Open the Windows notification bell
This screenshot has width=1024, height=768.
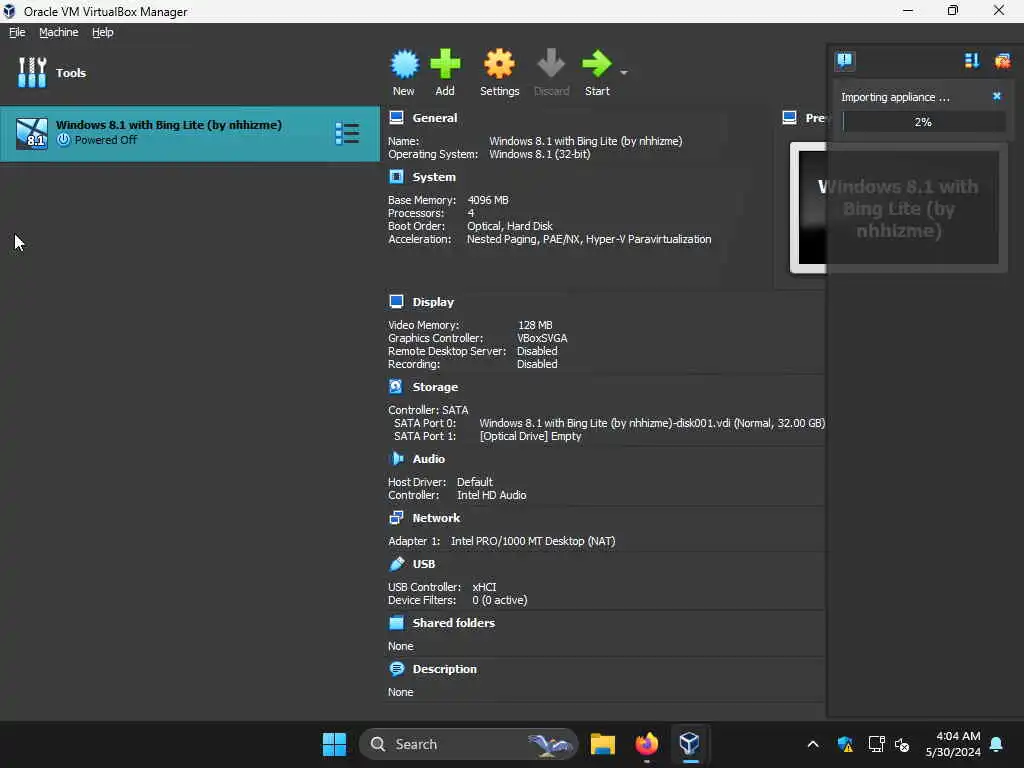997,744
